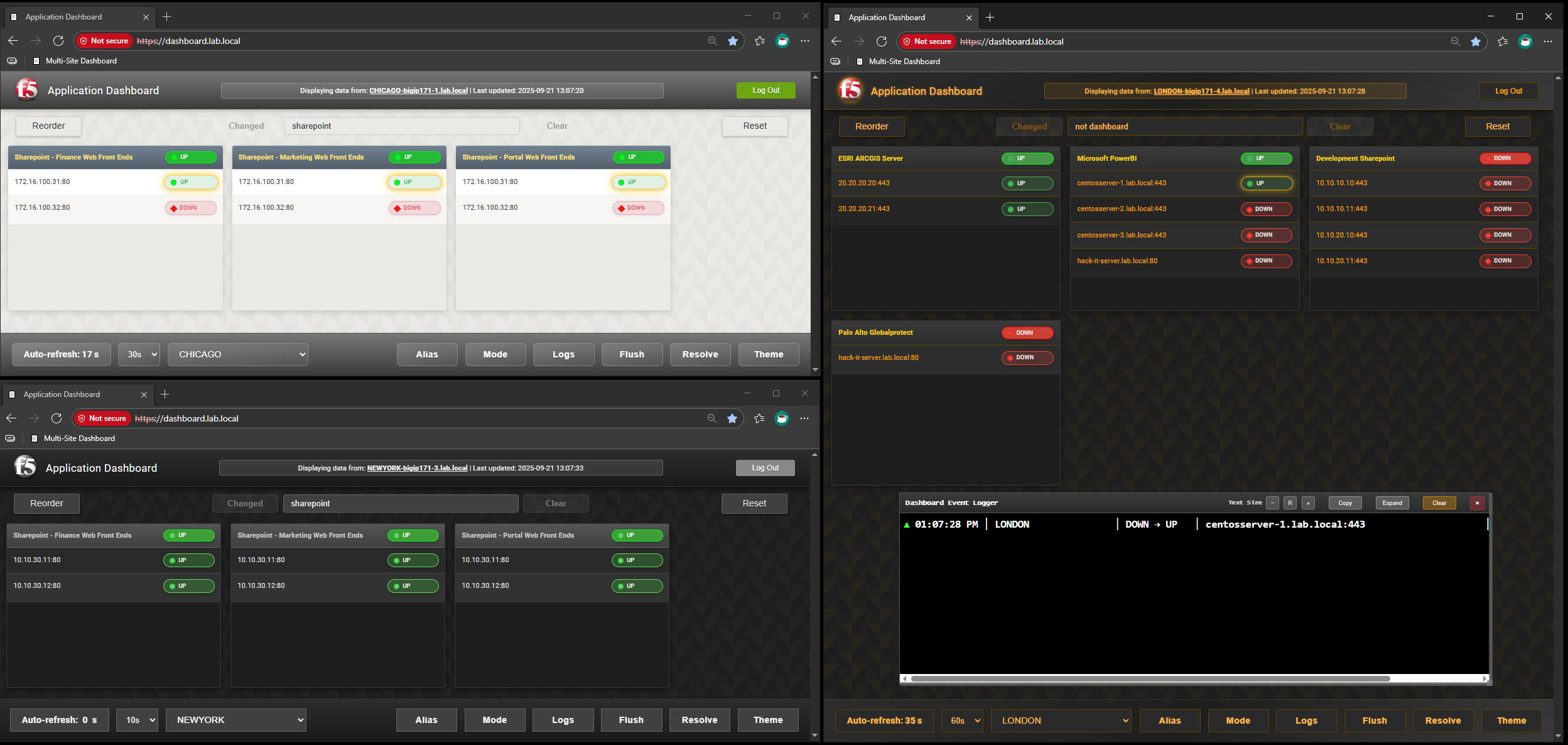Switch Theme in London dashboard
1568x745 pixels.
point(1511,721)
